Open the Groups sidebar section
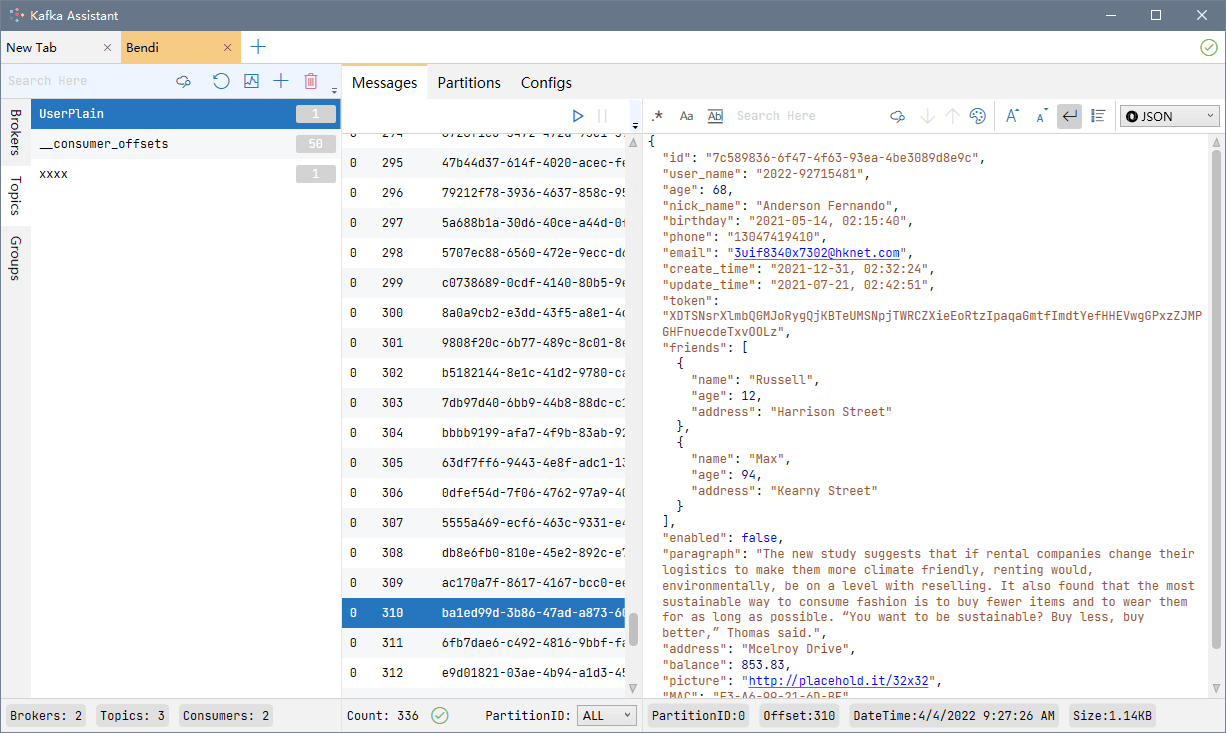The width and height of the screenshot is (1226, 733). pyautogui.click(x=15, y=258)
